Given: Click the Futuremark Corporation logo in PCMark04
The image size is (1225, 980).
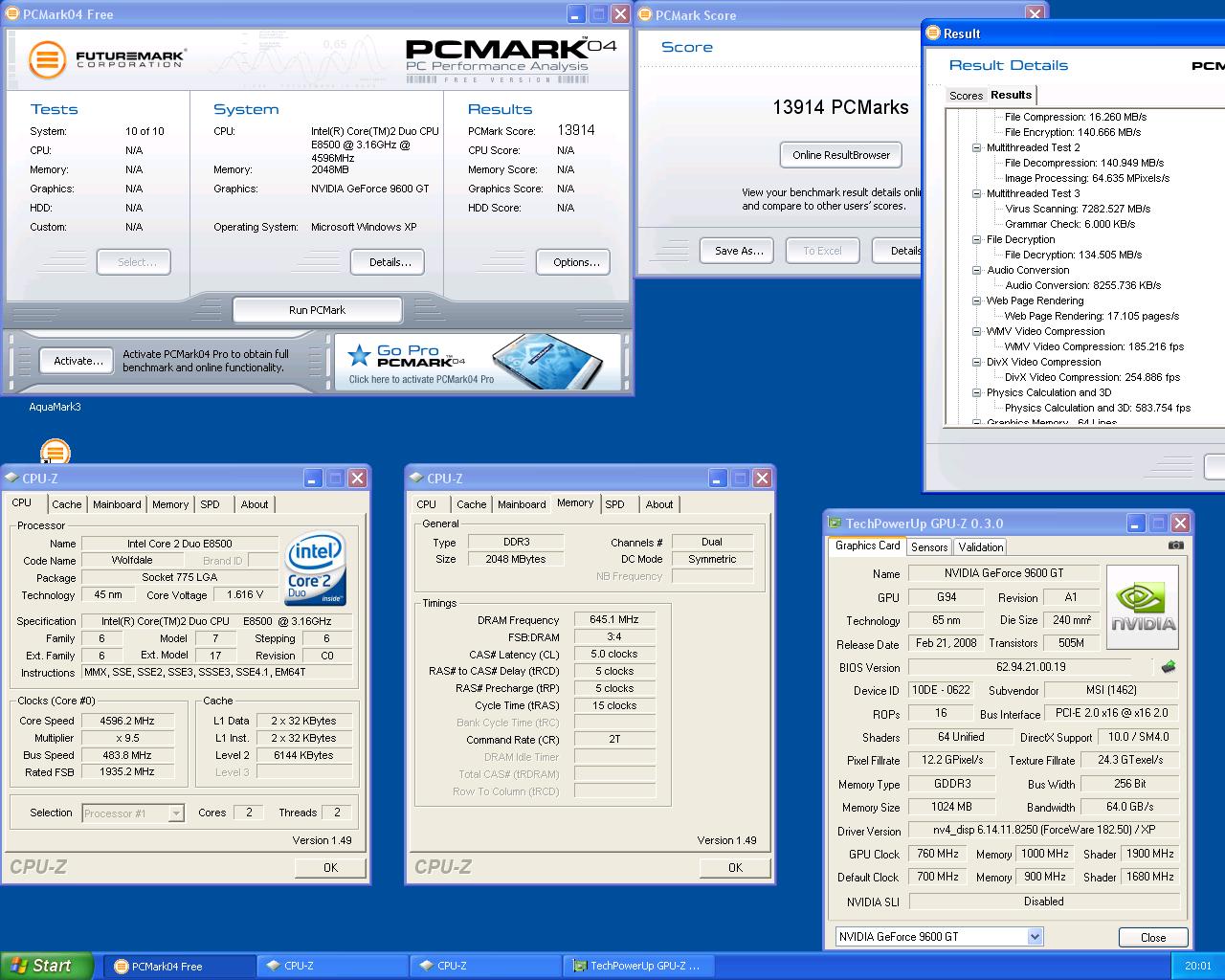Looking at the screenshot, I should (x=106, y=58).
